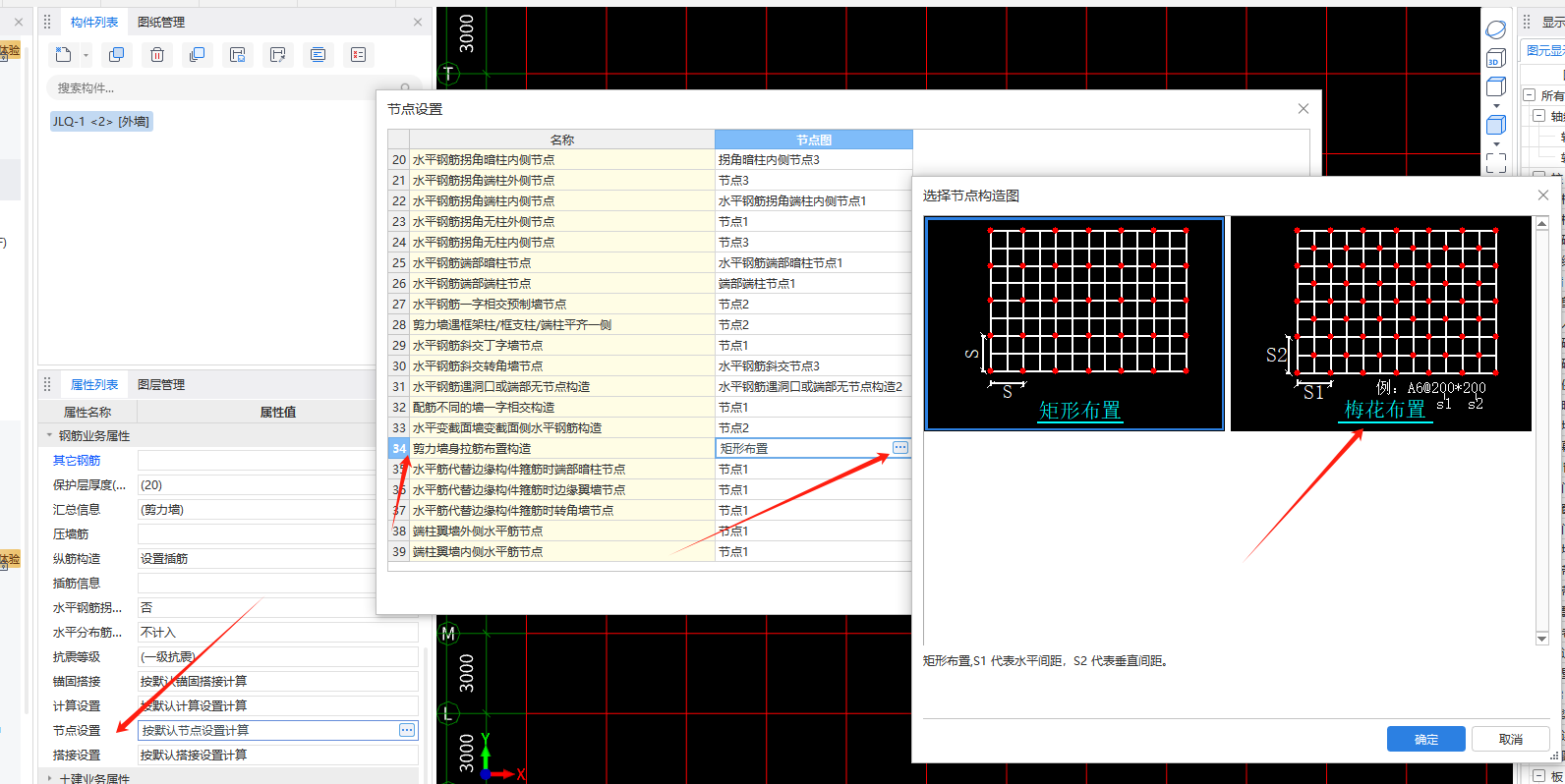Image resolution: width=1565 pixels, height=784 pixels.
Task: Click the 保护层厚度 value (20)
Action: point(258,484)
